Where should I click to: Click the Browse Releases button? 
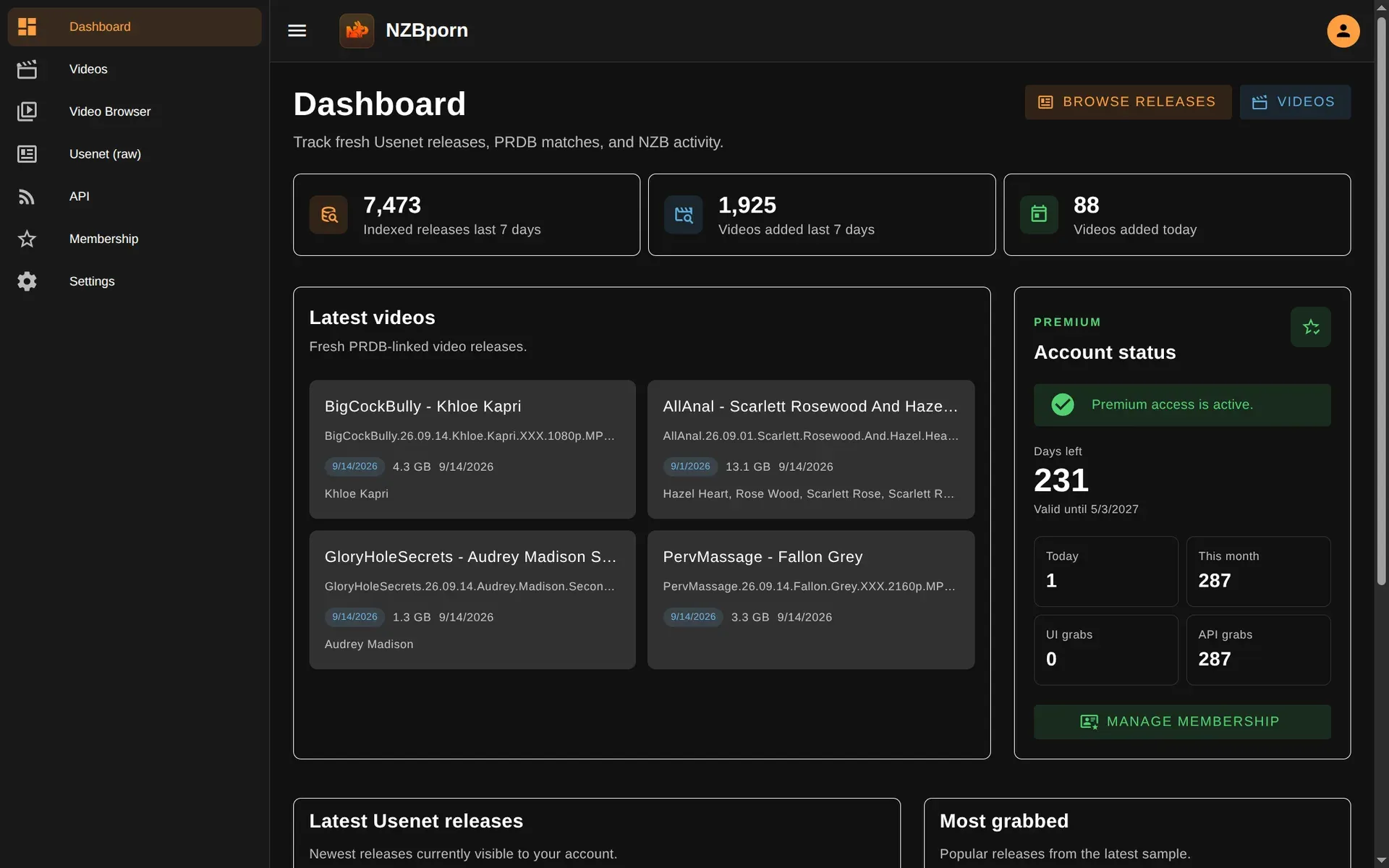pyautogui.click(x=1128, y=102)
